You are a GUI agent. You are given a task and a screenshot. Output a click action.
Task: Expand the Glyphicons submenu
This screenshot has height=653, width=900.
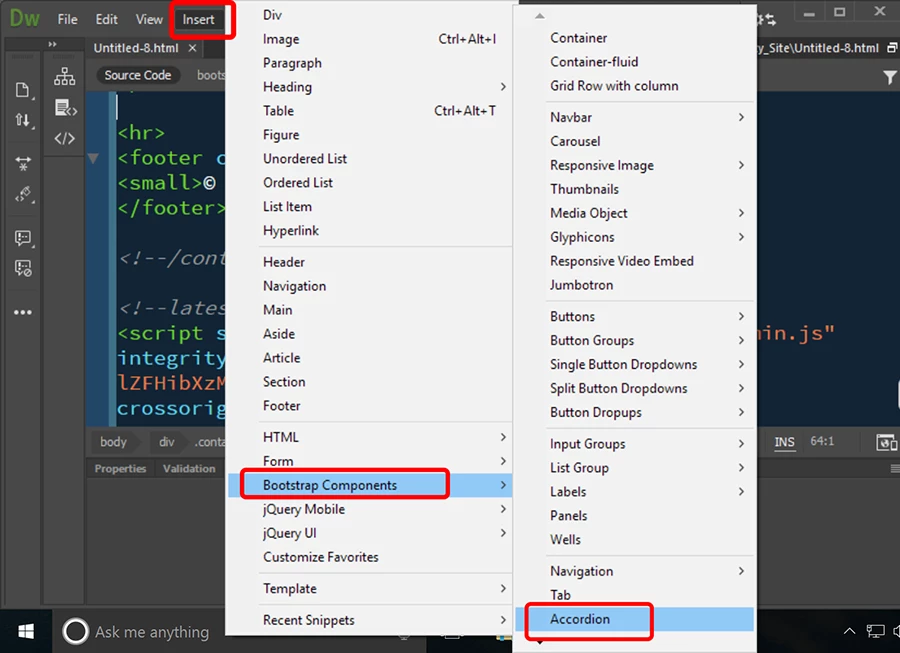634,238
